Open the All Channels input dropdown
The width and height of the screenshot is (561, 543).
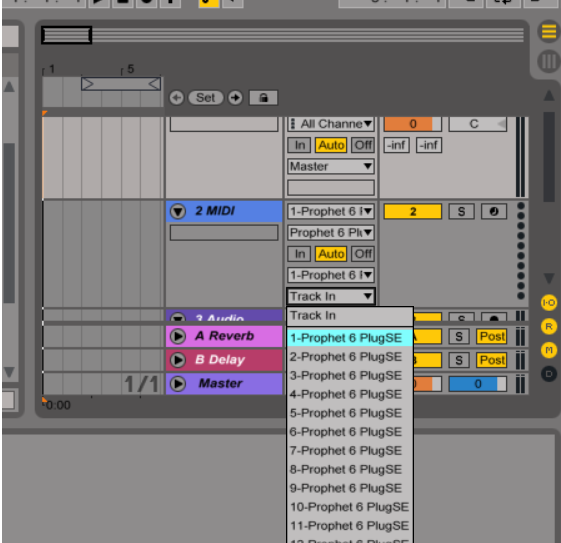331,124
